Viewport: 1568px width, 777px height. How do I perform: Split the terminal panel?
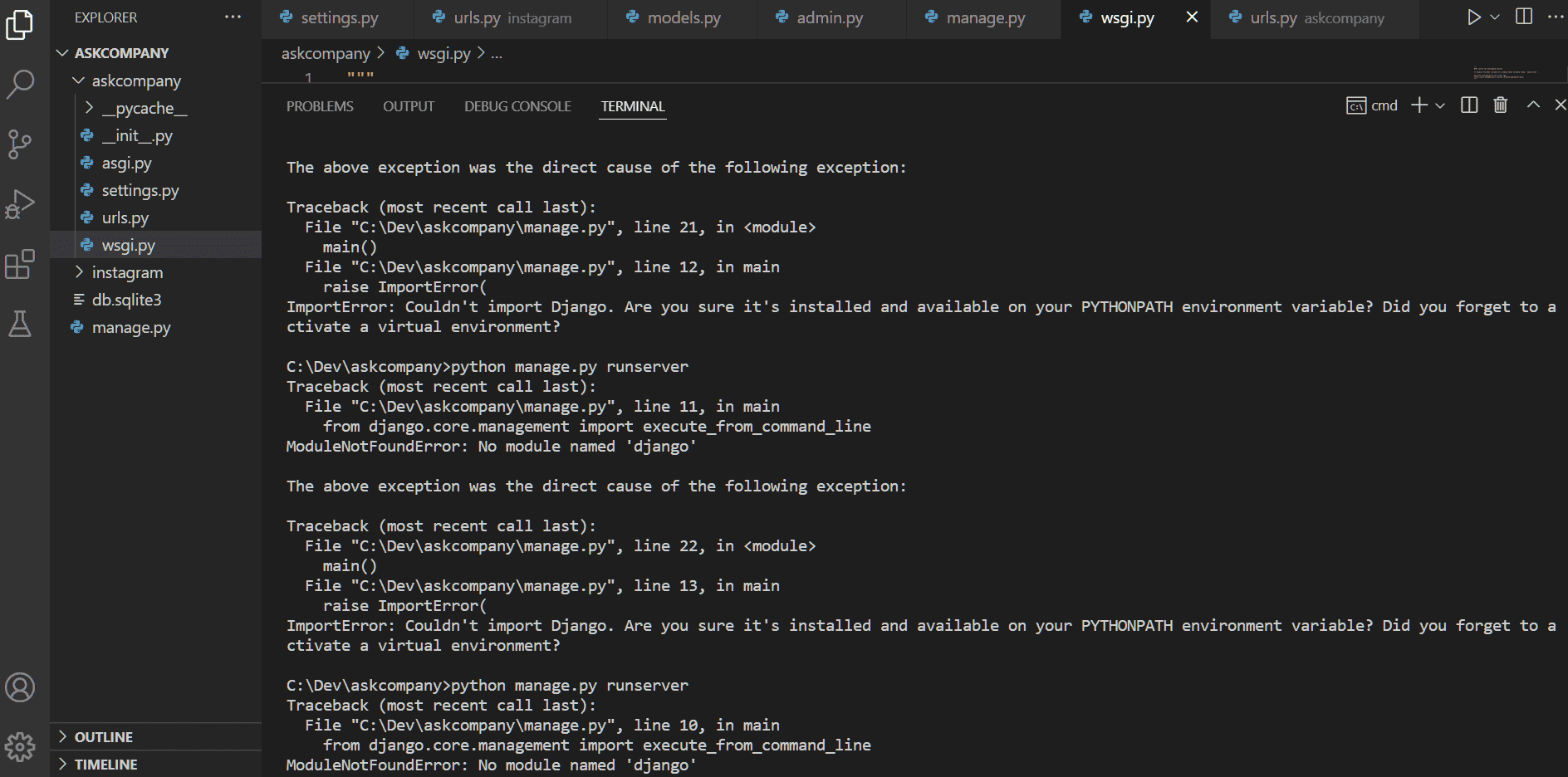pos(1469,105)
